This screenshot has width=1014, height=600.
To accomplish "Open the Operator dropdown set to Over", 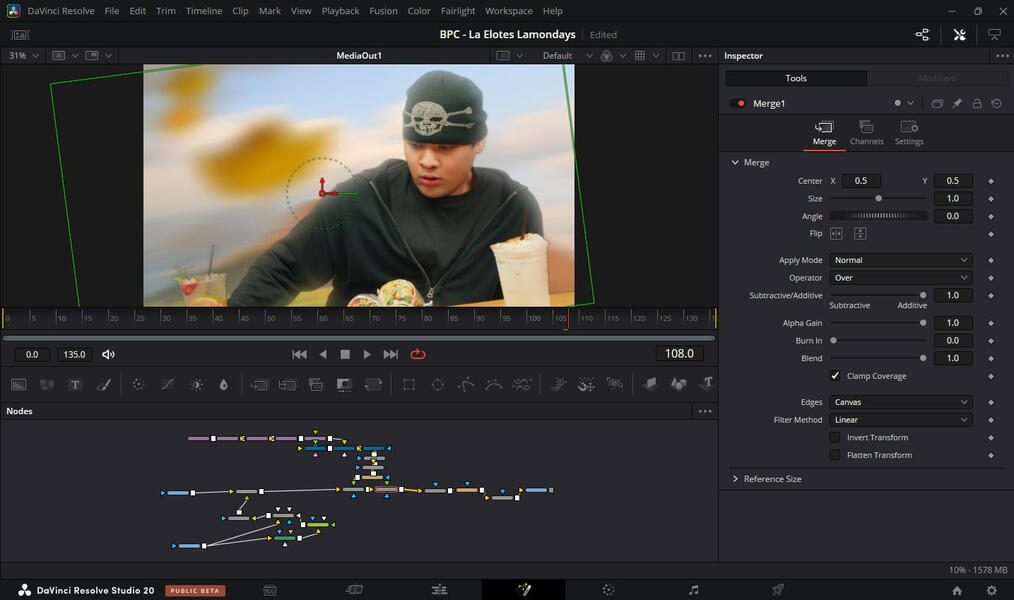I will [900, 277].
